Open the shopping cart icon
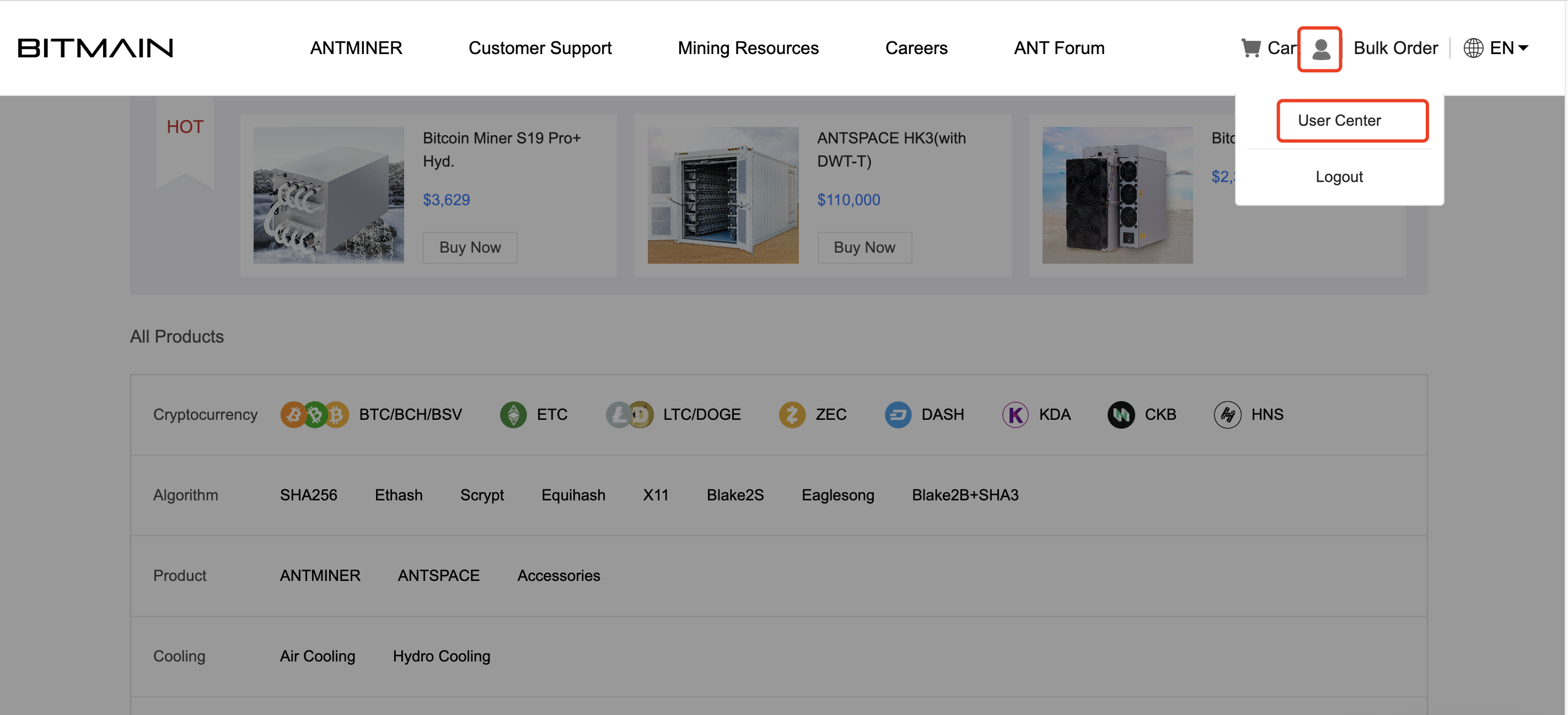1568x715 pixels. coord(1251,47)
